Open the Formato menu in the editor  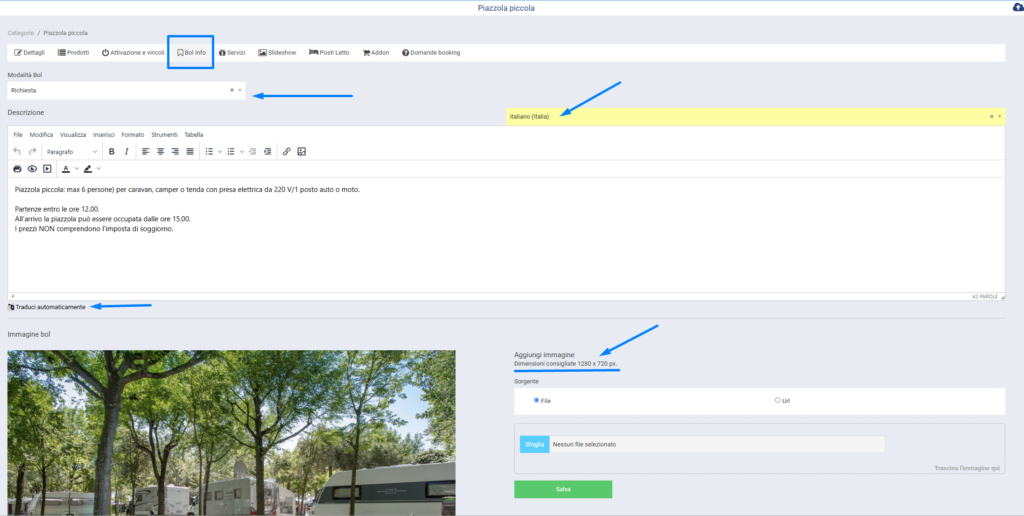[x=133, y=134]
